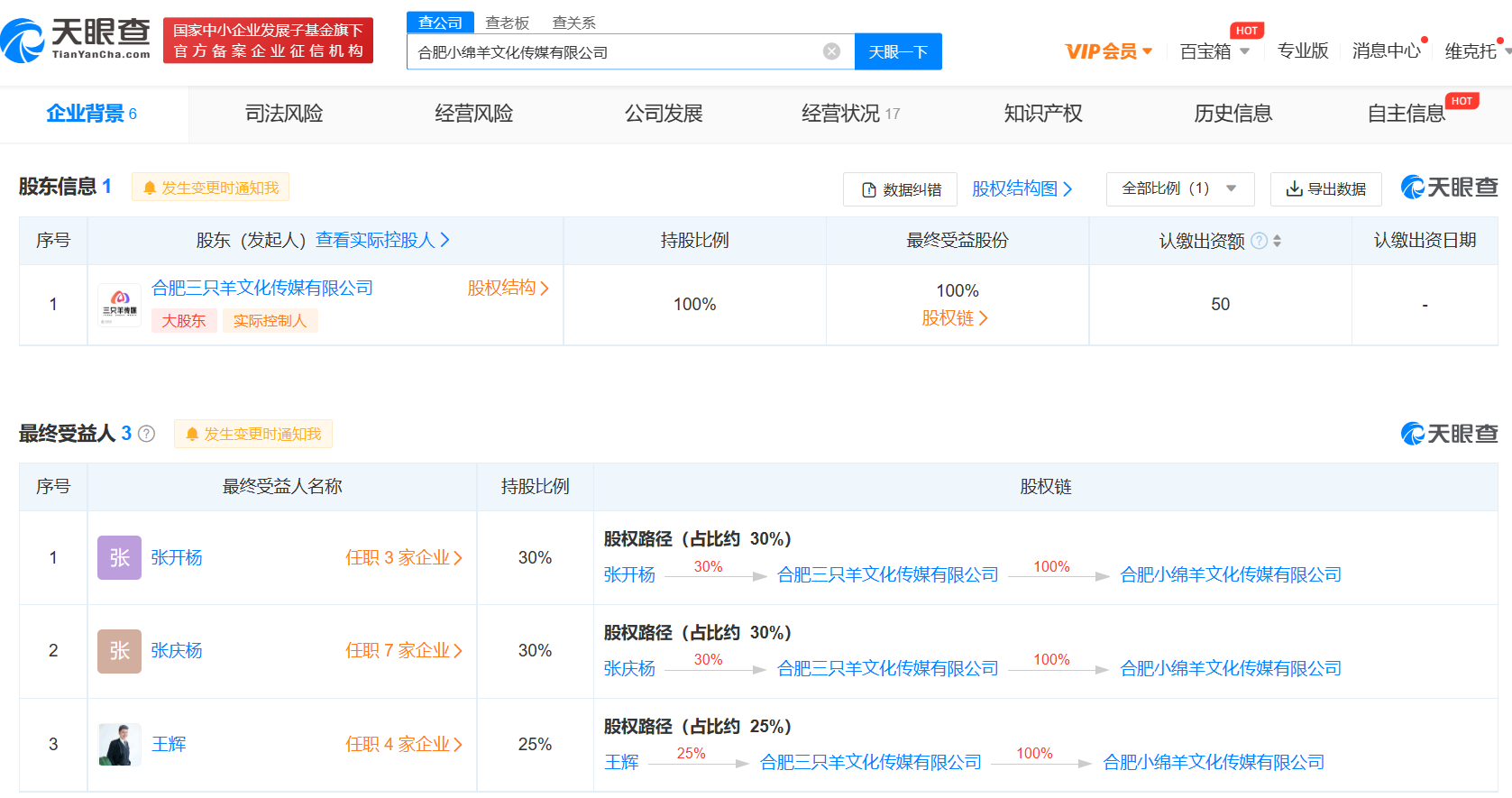Open the 知识产权 tab
The width and height of the screenshot is (1512, 798).
pyautogui.click(x=1043, y=114)
